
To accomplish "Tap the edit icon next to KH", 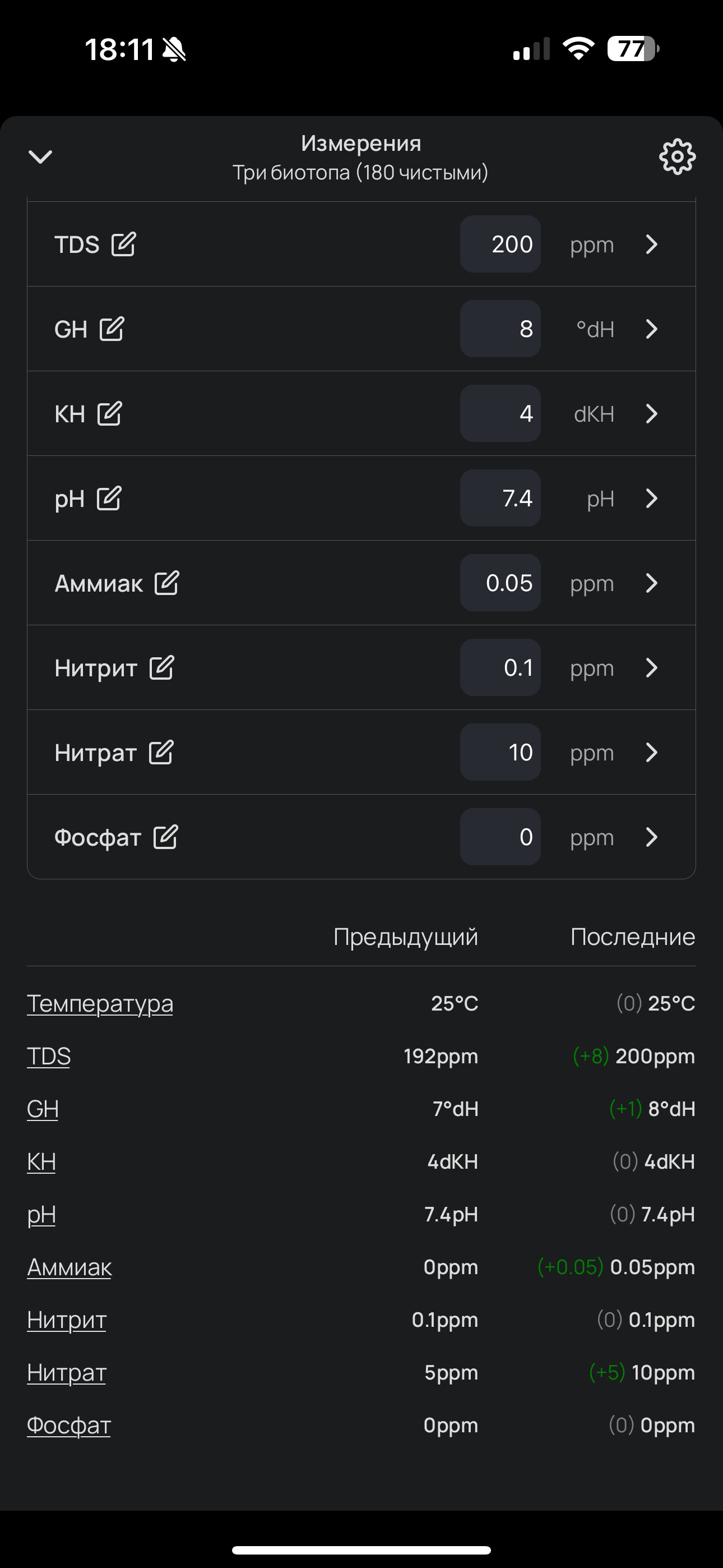I will [x=109, y=413].
